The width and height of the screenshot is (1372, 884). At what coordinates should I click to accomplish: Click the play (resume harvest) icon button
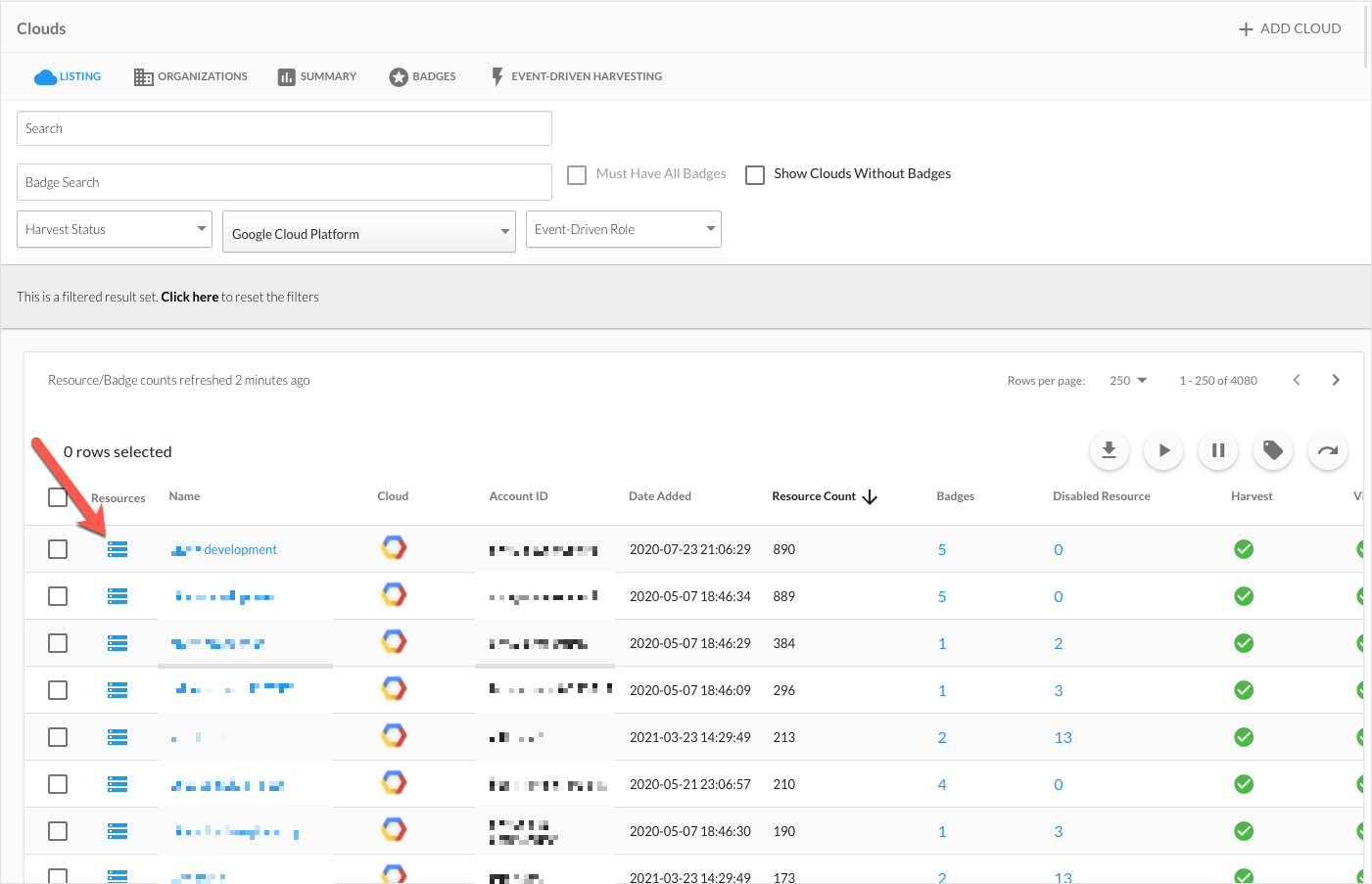(1163, 450)
